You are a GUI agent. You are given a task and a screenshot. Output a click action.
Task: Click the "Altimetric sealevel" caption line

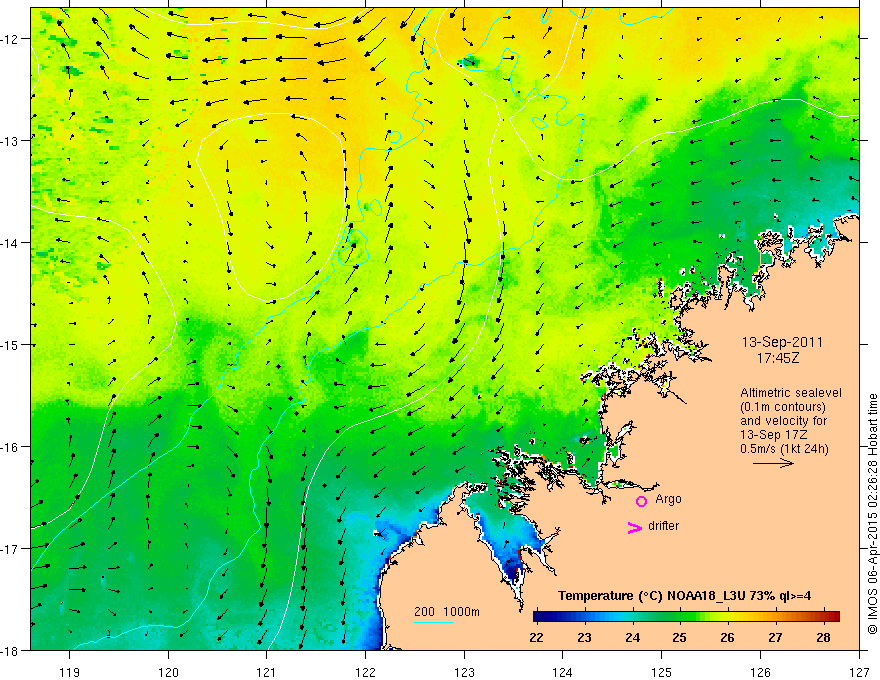(791, 393)
